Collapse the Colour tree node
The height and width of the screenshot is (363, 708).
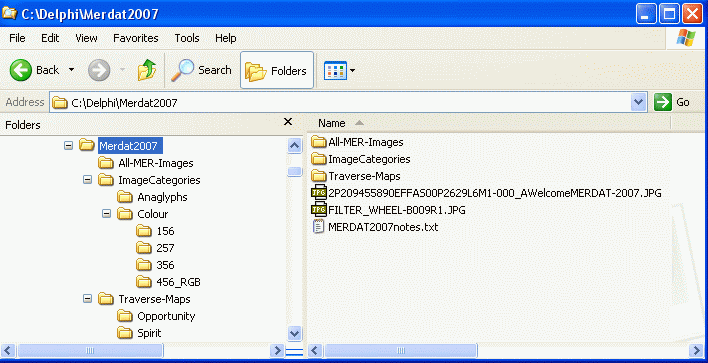tap(107, 214)
